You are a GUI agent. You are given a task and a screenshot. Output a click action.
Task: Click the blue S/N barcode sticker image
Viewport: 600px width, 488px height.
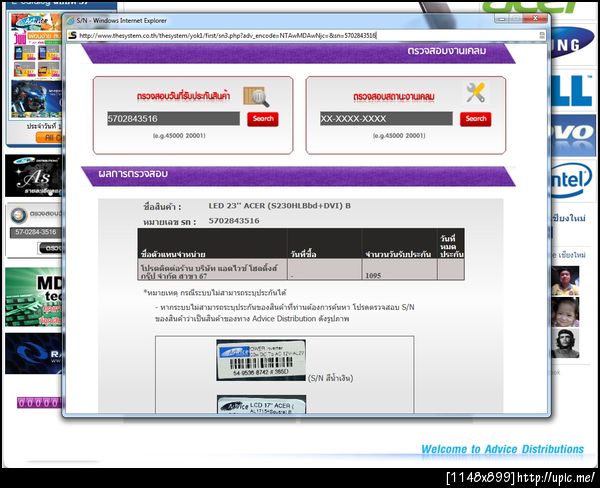click(261, 360)
